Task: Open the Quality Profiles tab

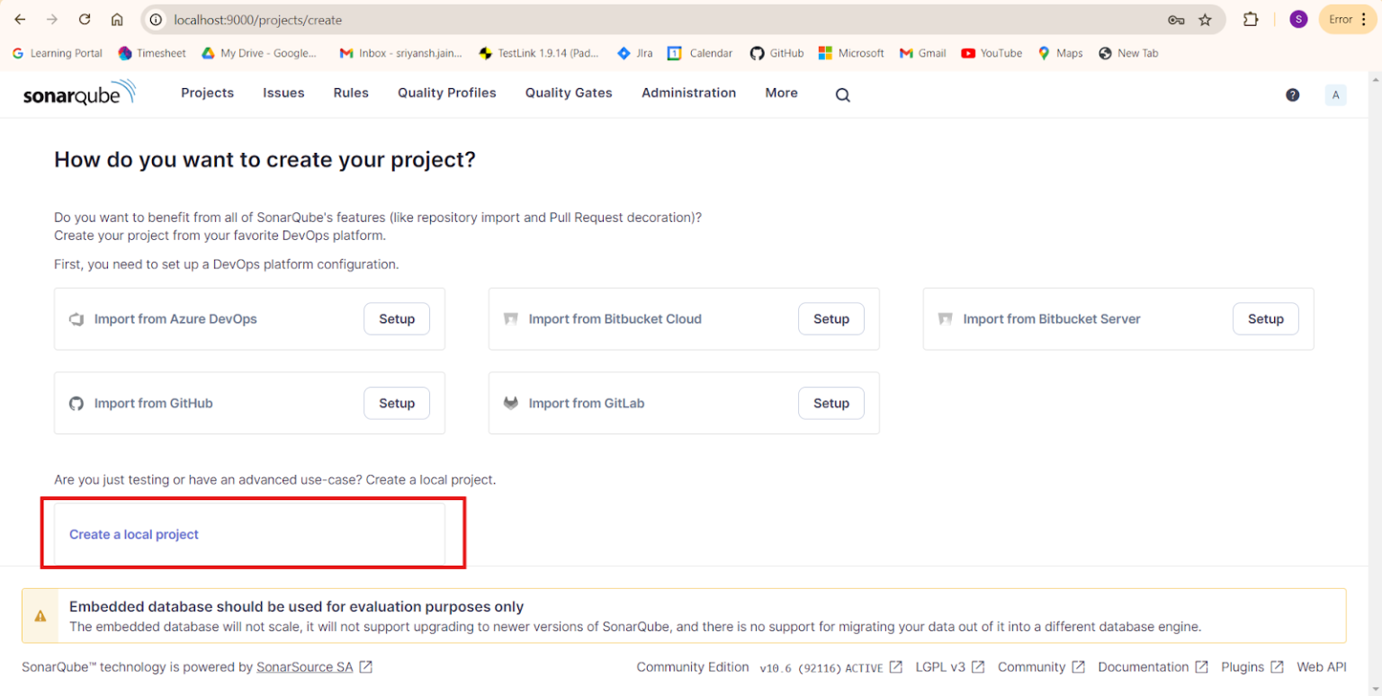Action: click(x=446, y=93)
